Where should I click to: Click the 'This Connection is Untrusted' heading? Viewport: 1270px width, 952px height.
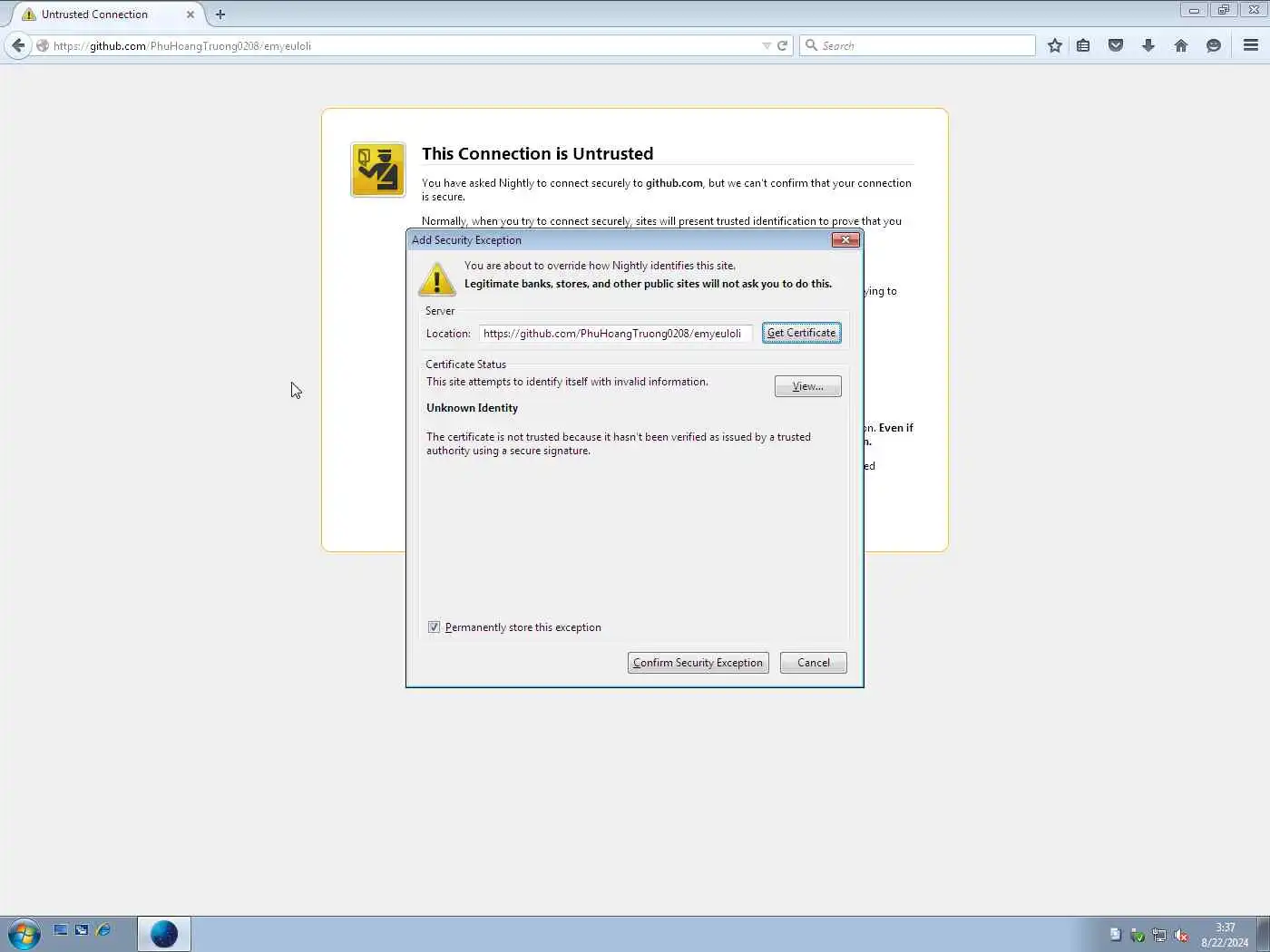(537, 154)
